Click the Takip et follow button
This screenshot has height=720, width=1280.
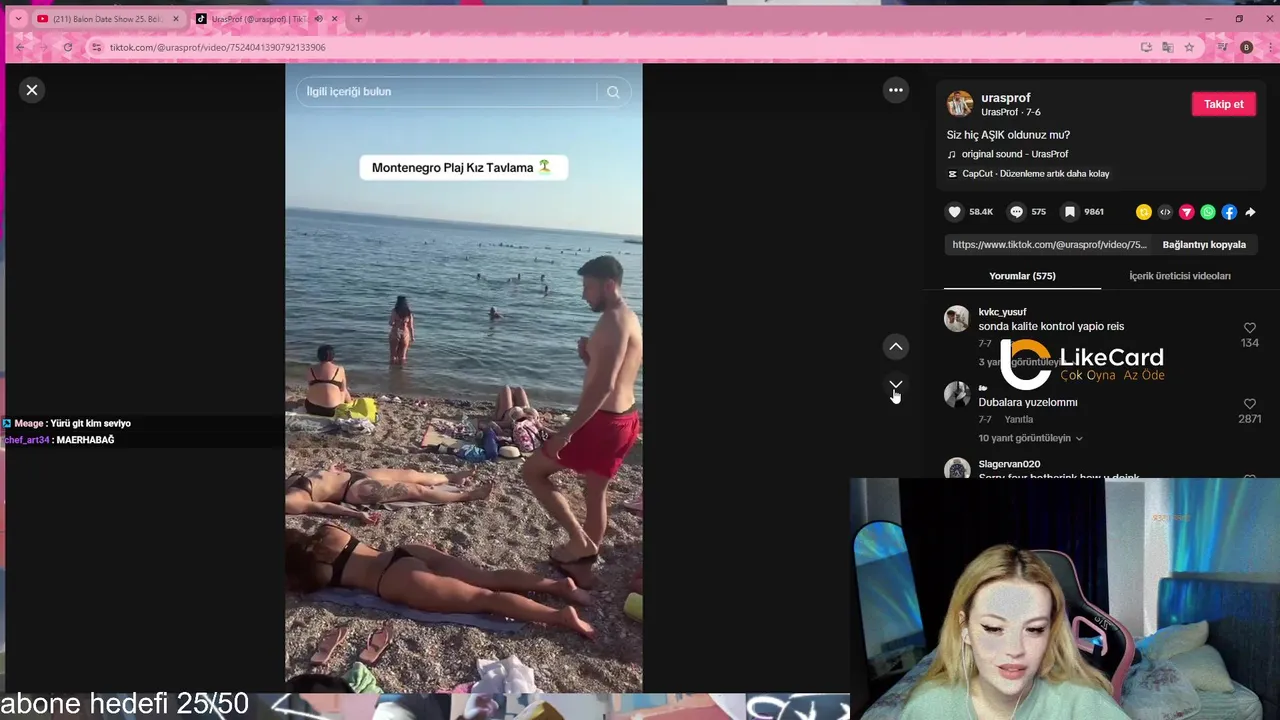click(1224, 104)
